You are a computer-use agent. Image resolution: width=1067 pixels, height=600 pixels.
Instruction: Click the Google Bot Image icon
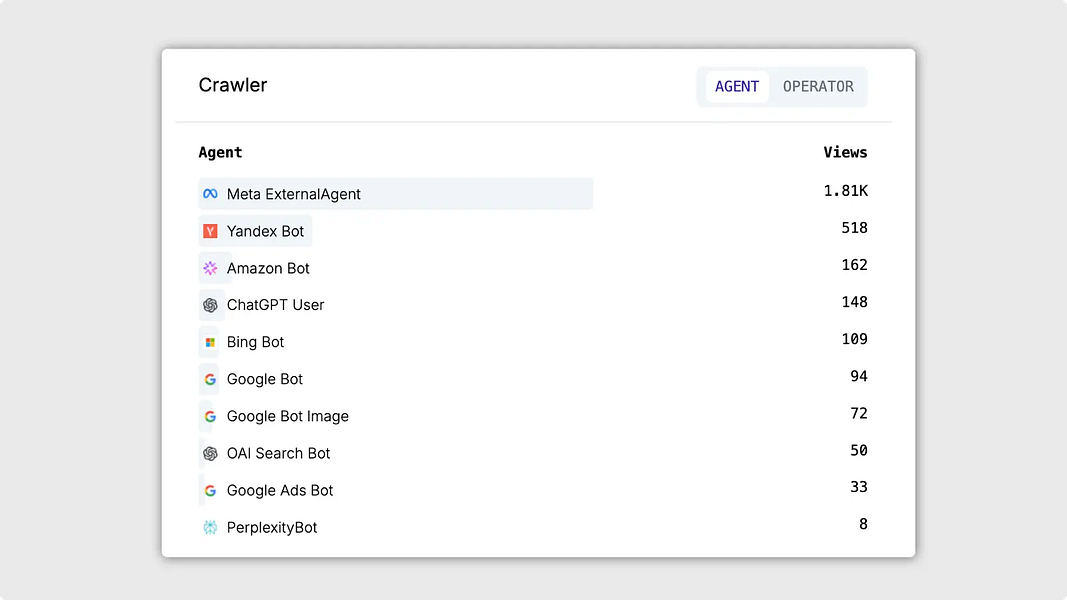[x=210, y=416]
